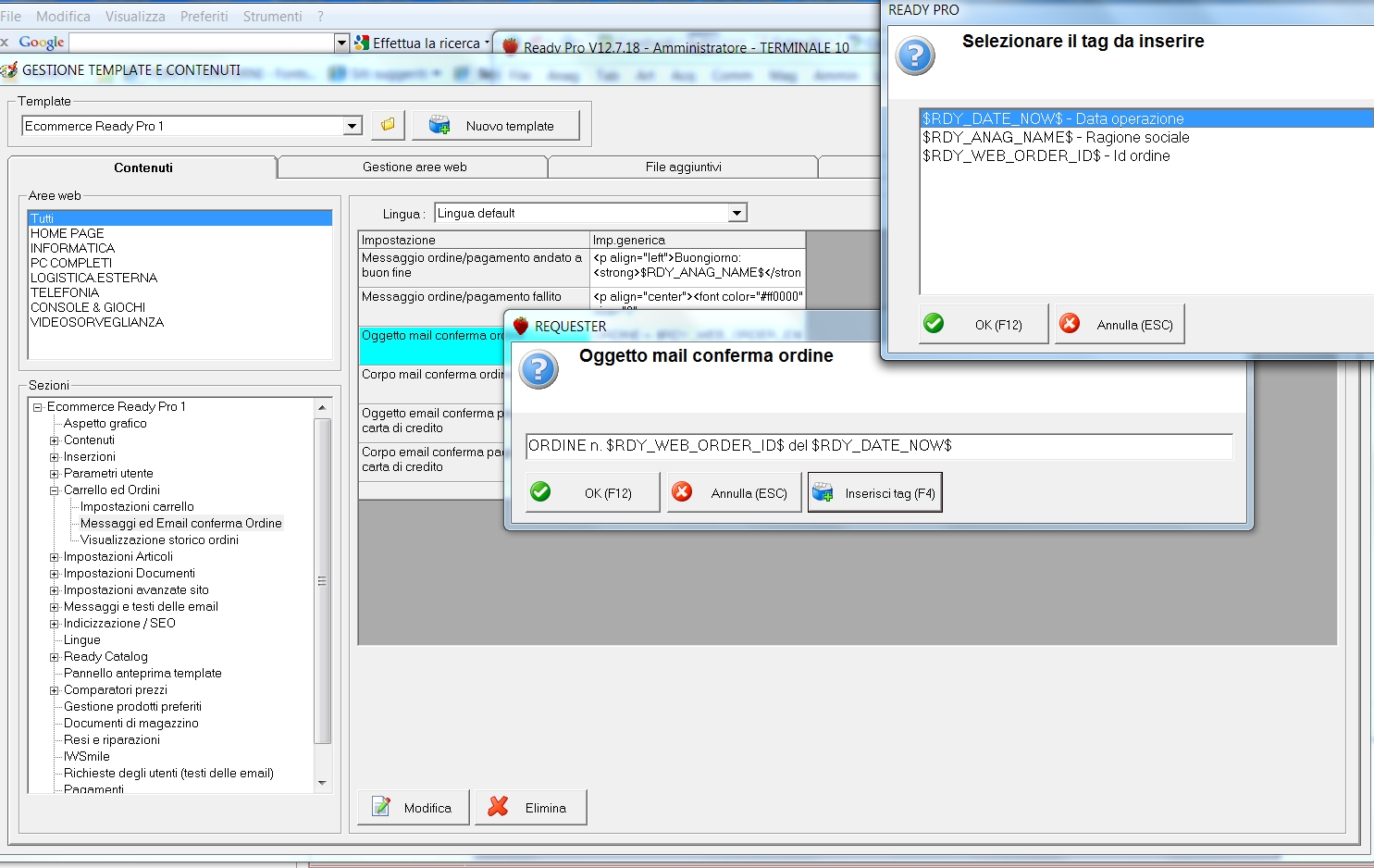Select Aspetto grafico tree item
1374x868 pixels.
105,423
